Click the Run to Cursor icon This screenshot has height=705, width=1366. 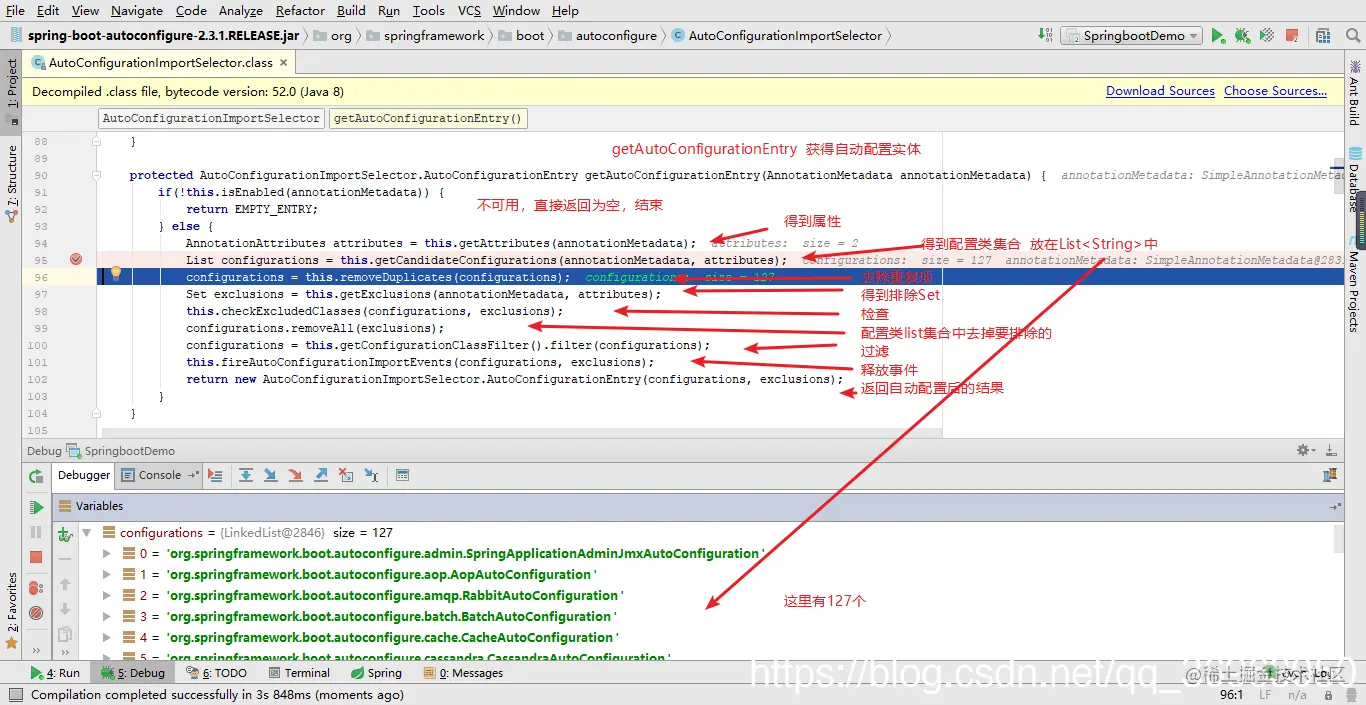click(371, 476)
